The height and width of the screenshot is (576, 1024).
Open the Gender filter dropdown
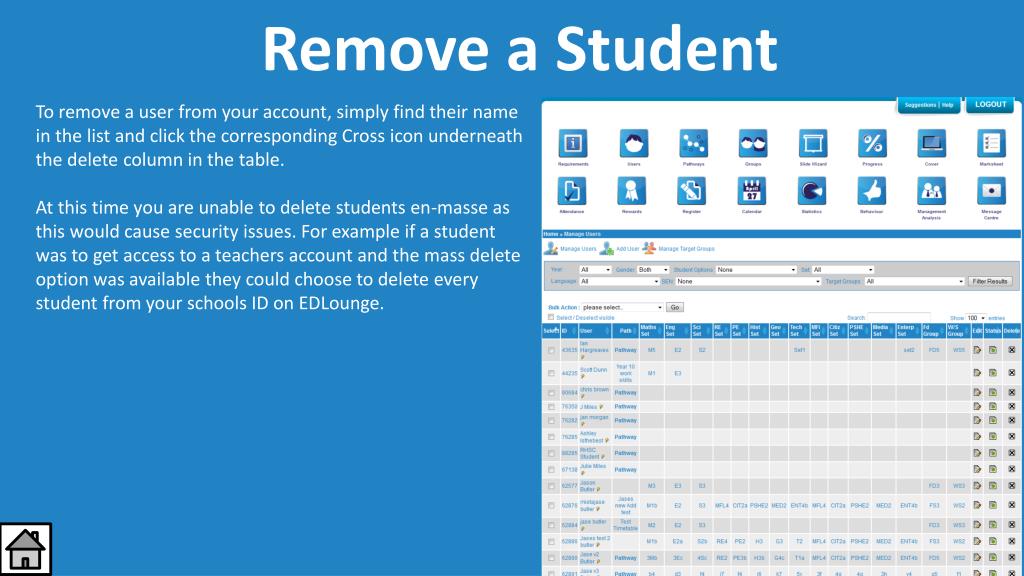(653, 270)
